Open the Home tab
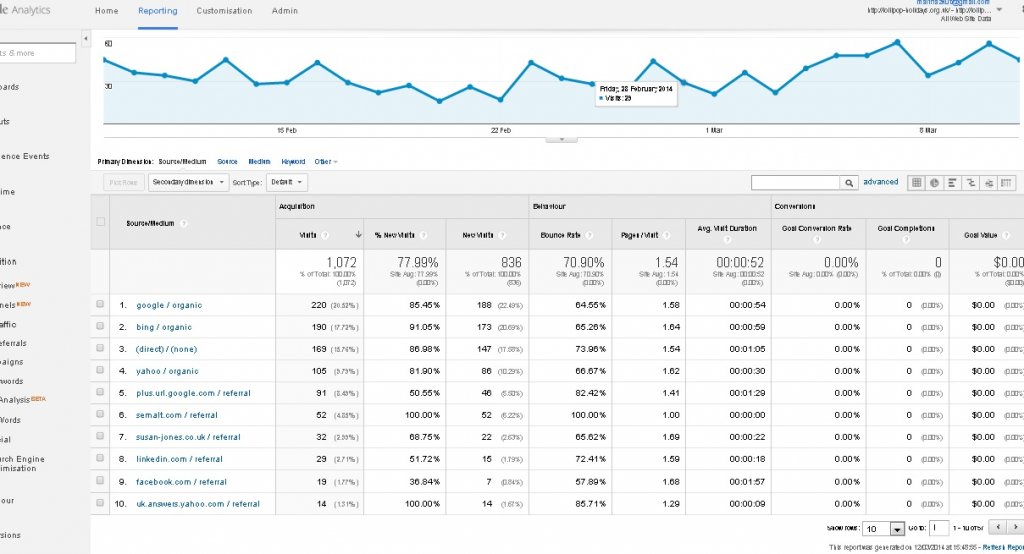The height and width of the screenshot is (554, 1024). [106, 11]
